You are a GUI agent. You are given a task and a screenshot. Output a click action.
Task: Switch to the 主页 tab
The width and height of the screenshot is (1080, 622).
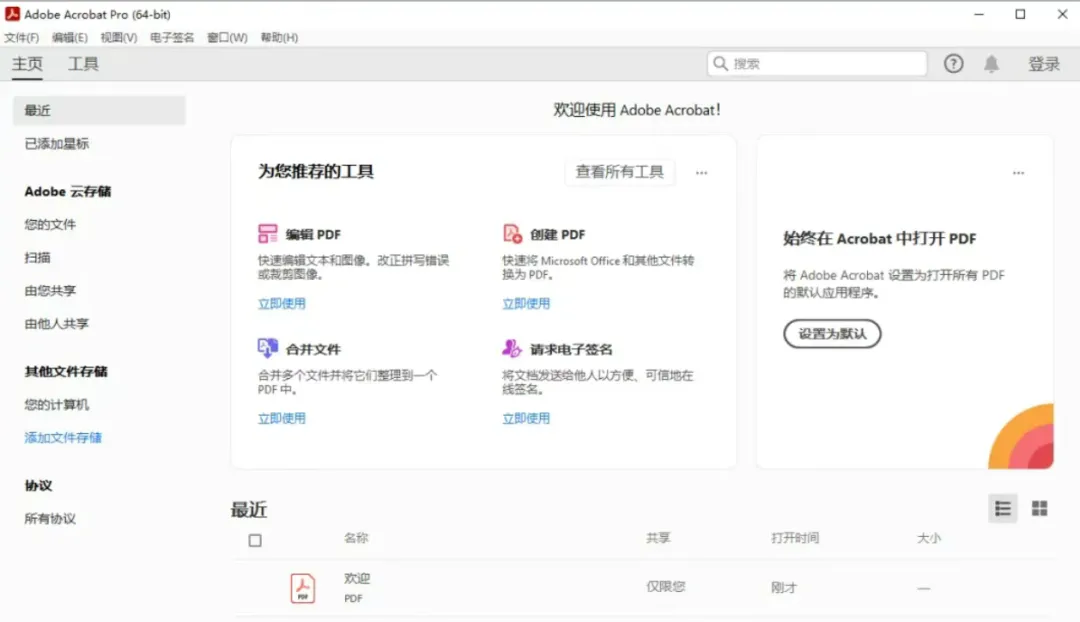(27, 64)
